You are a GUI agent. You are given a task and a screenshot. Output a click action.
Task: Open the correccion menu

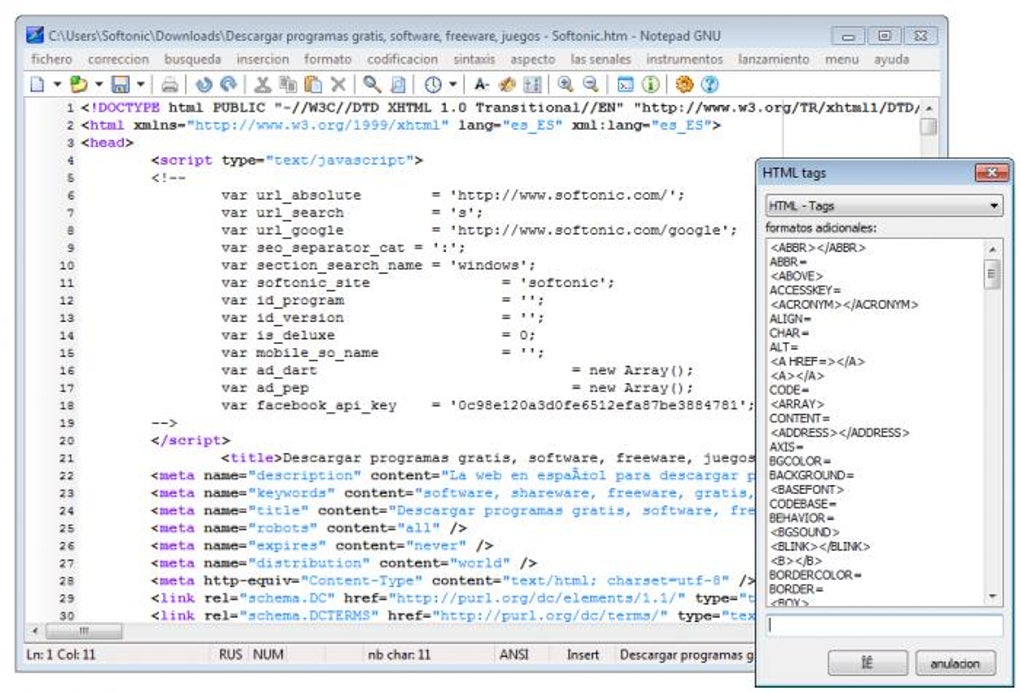[x=118, y=59]
